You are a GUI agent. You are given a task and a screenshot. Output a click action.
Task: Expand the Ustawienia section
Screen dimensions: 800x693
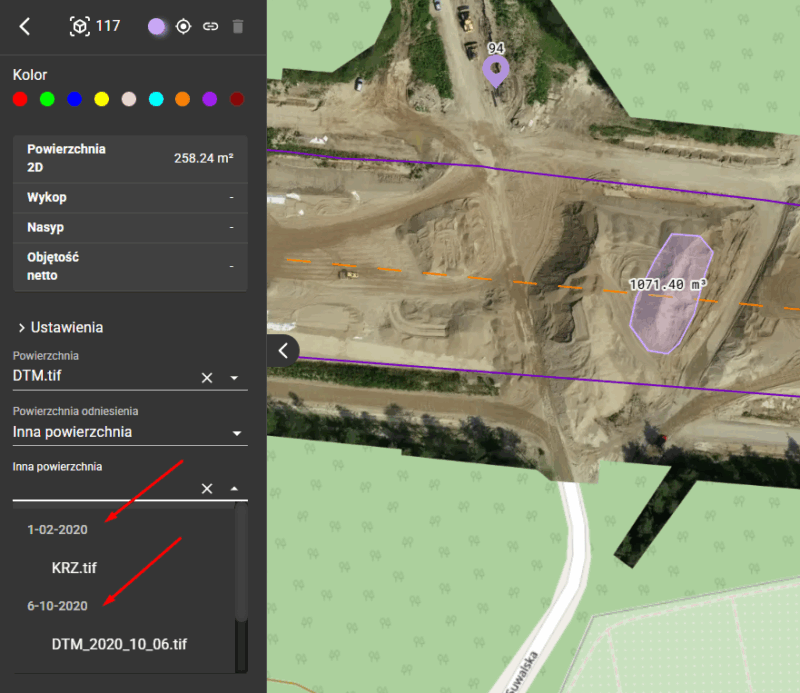[60, 327]
